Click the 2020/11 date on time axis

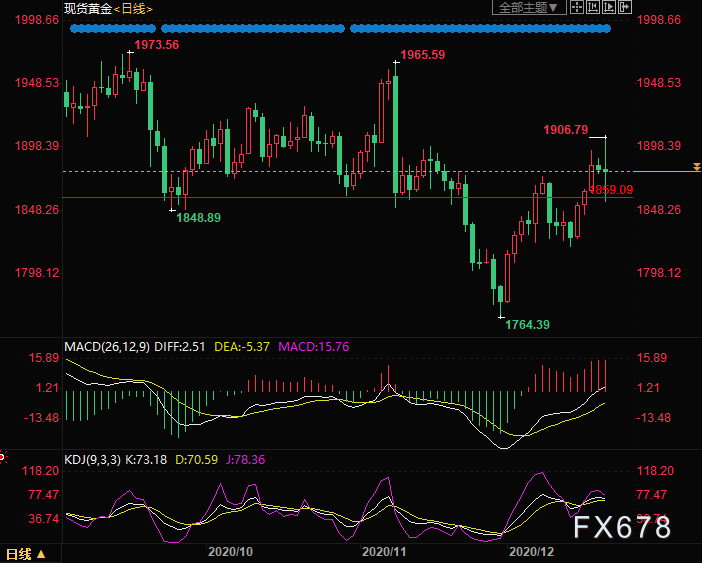(383, 551)
